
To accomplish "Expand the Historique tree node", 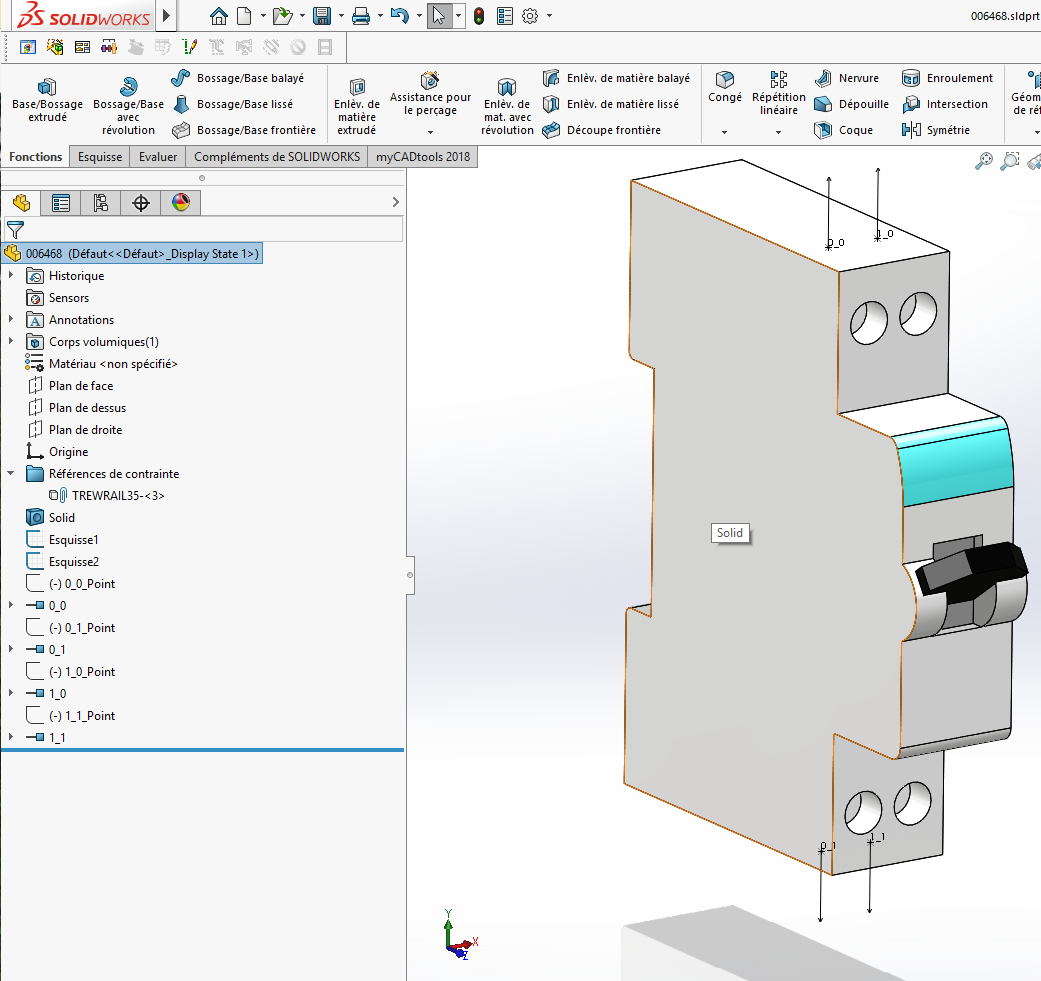I will (x=11, y=275).
